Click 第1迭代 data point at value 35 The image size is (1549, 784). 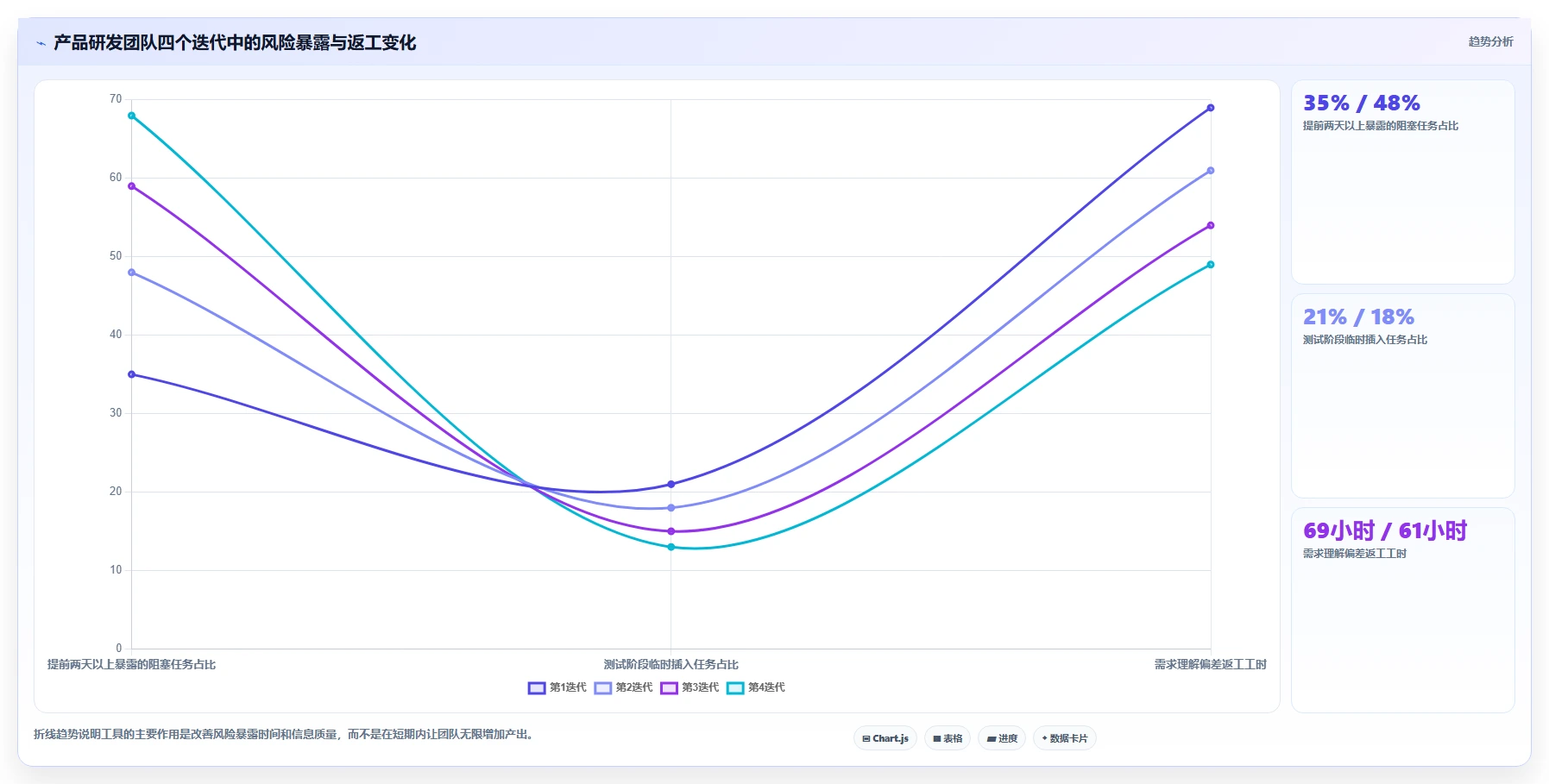pyautogui.click(x=131, y=374)
